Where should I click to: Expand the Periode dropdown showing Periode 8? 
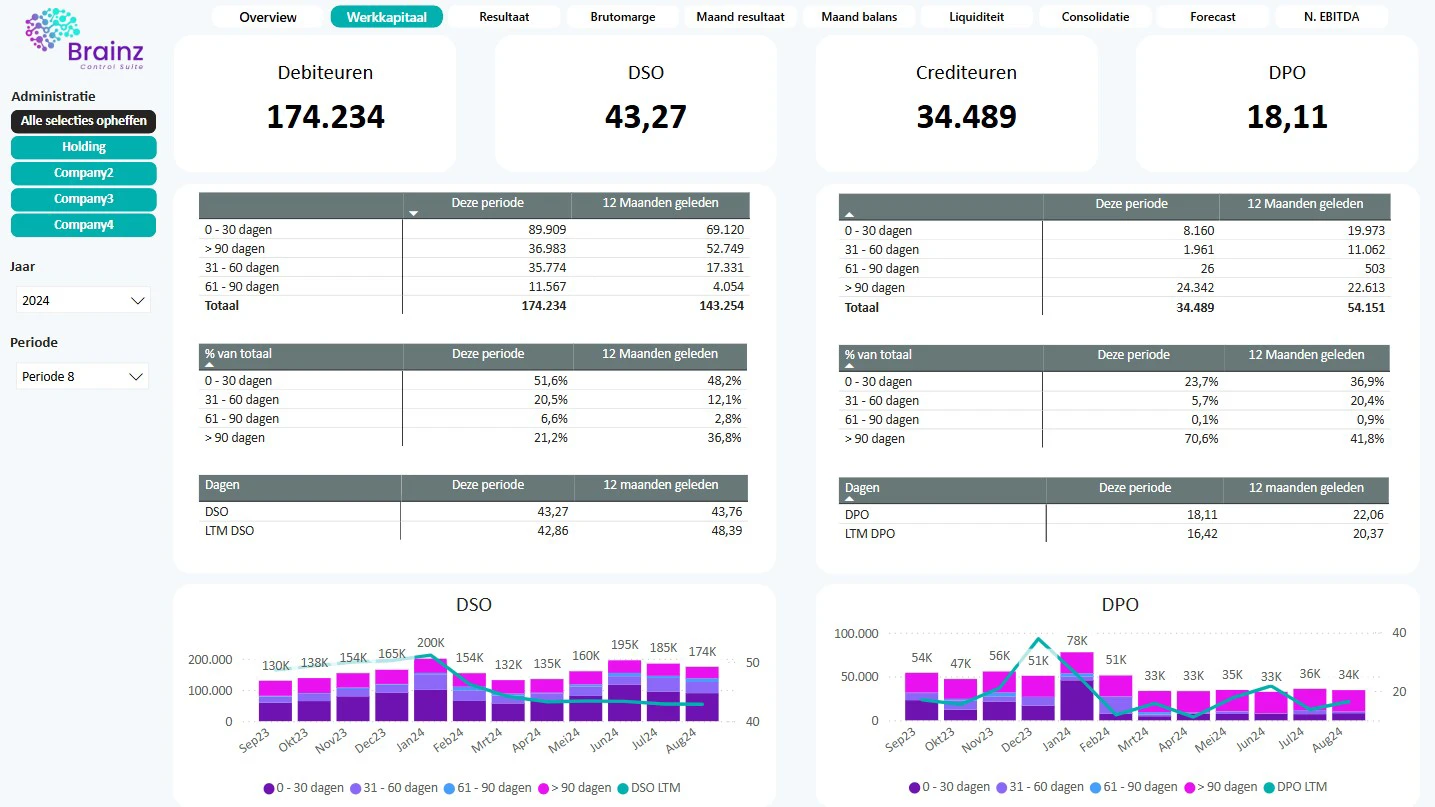(x=83, y=377)
